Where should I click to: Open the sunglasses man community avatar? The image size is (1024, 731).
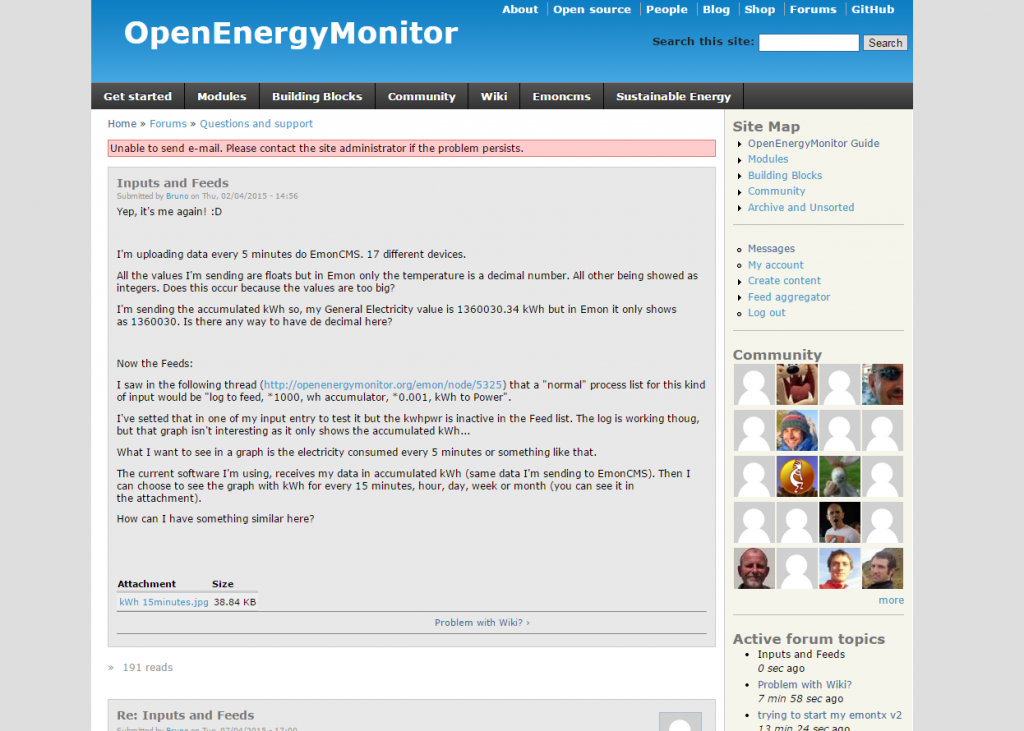click(882, 385)
